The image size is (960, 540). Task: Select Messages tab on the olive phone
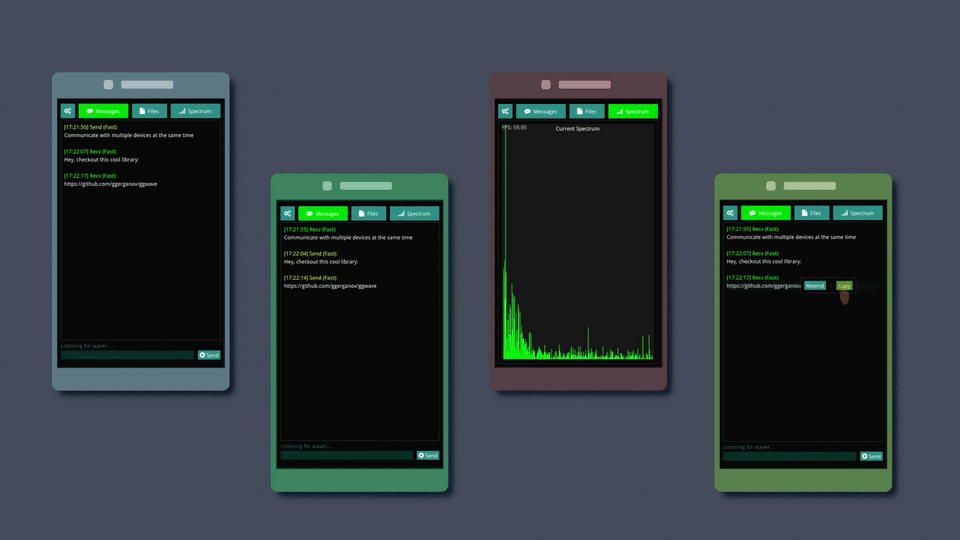click(x=765, y=212)
